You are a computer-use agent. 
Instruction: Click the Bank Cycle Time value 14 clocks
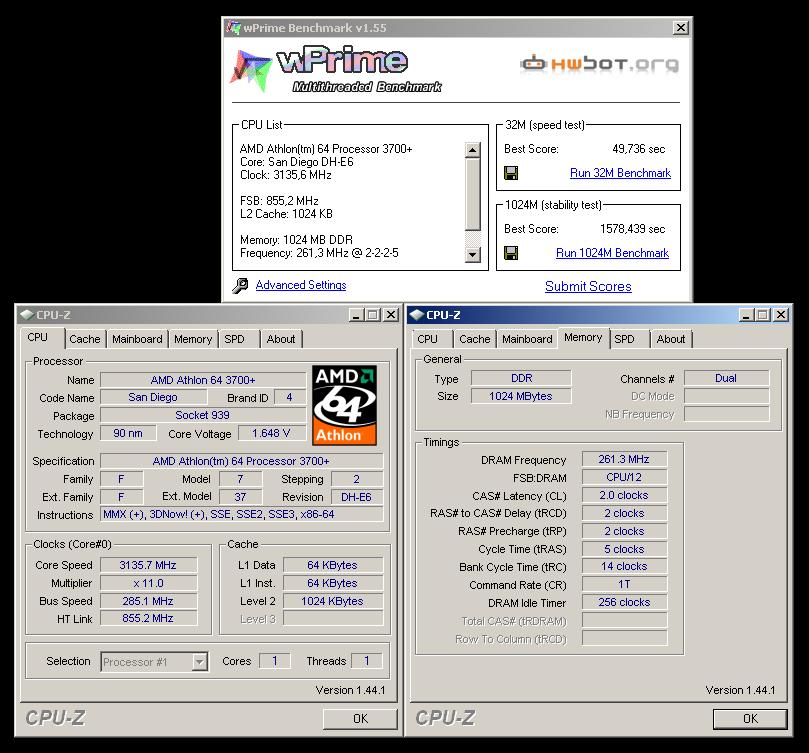(x=624, y=566)
